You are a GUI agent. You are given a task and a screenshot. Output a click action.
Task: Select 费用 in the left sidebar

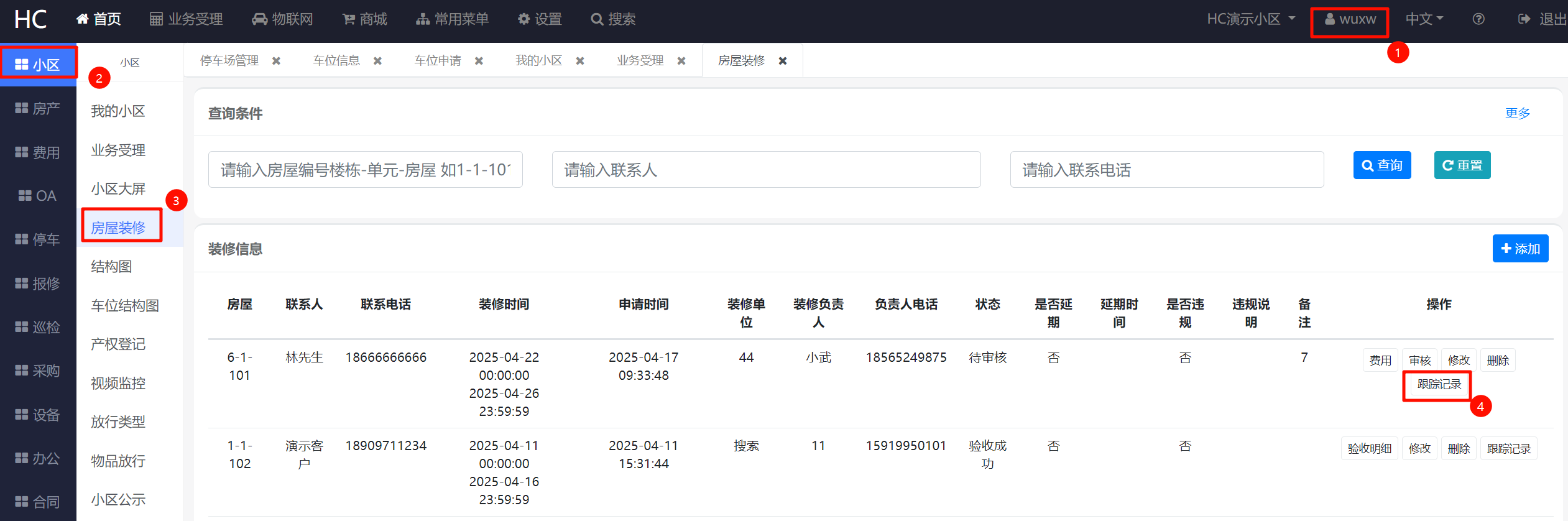[x=38, y=152]
